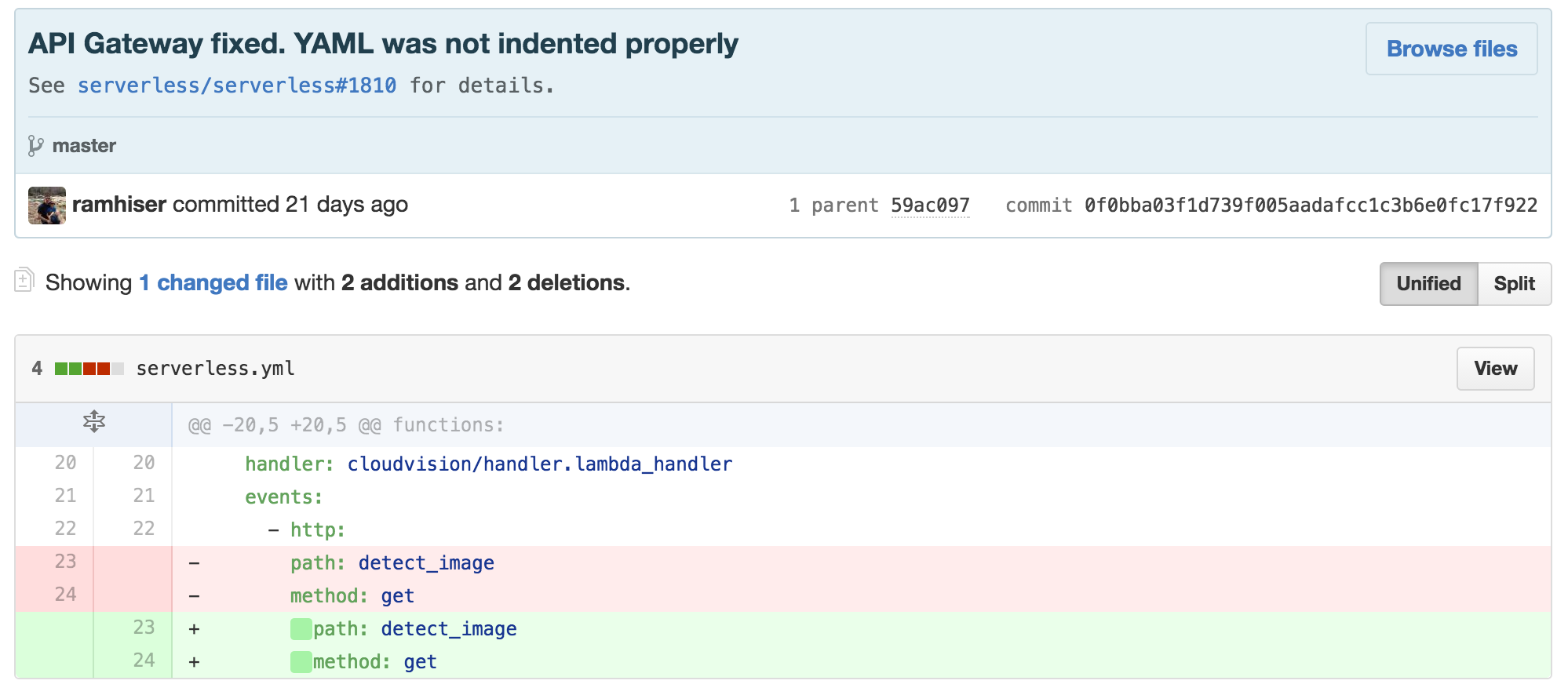Switch to Split diff view

point(1514,284)
